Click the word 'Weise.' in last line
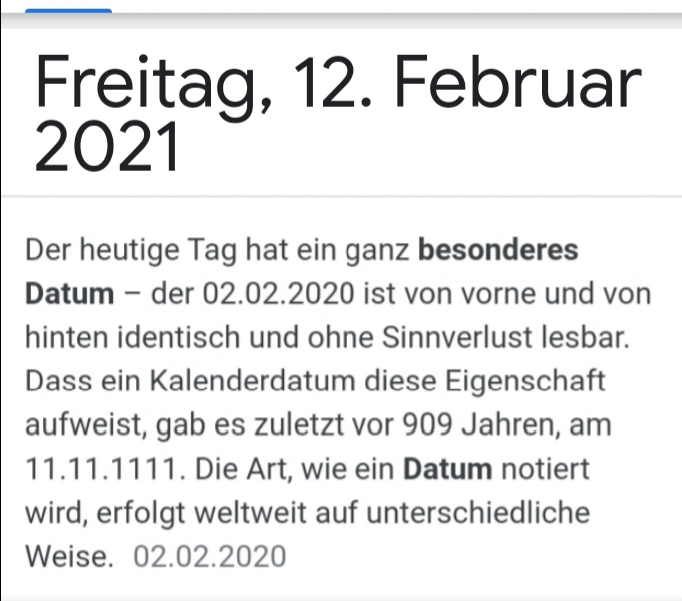682x601 pixels. pyautogui.click(x=69, y=556)
